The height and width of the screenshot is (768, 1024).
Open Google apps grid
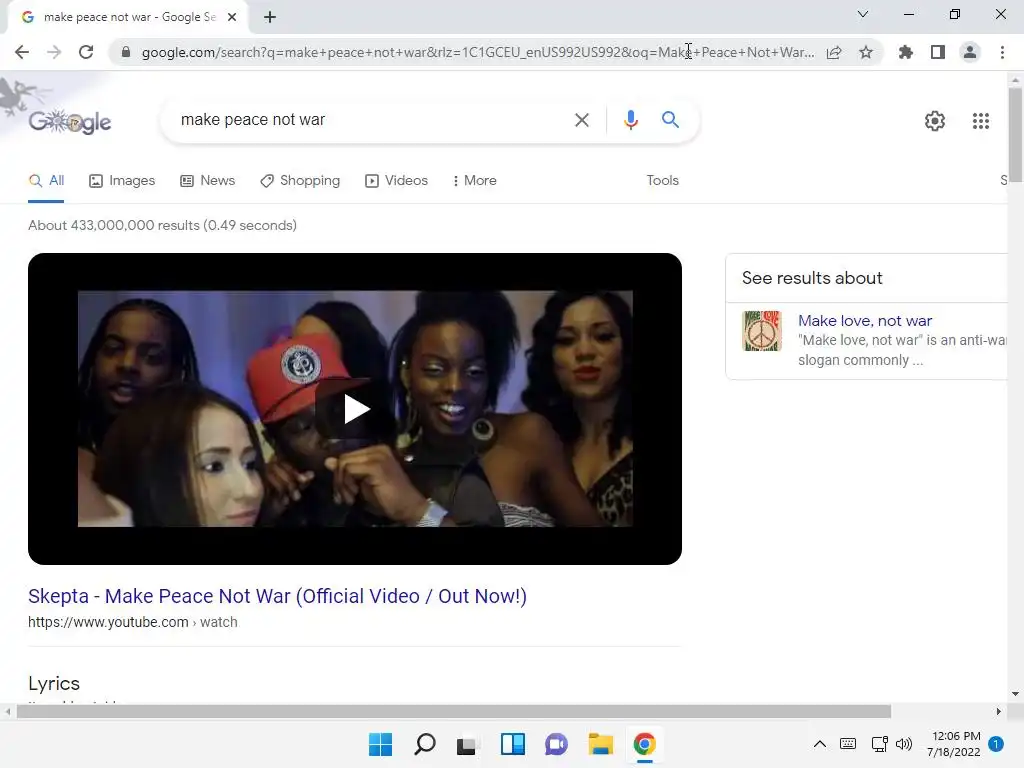click(x=980, y=121)
